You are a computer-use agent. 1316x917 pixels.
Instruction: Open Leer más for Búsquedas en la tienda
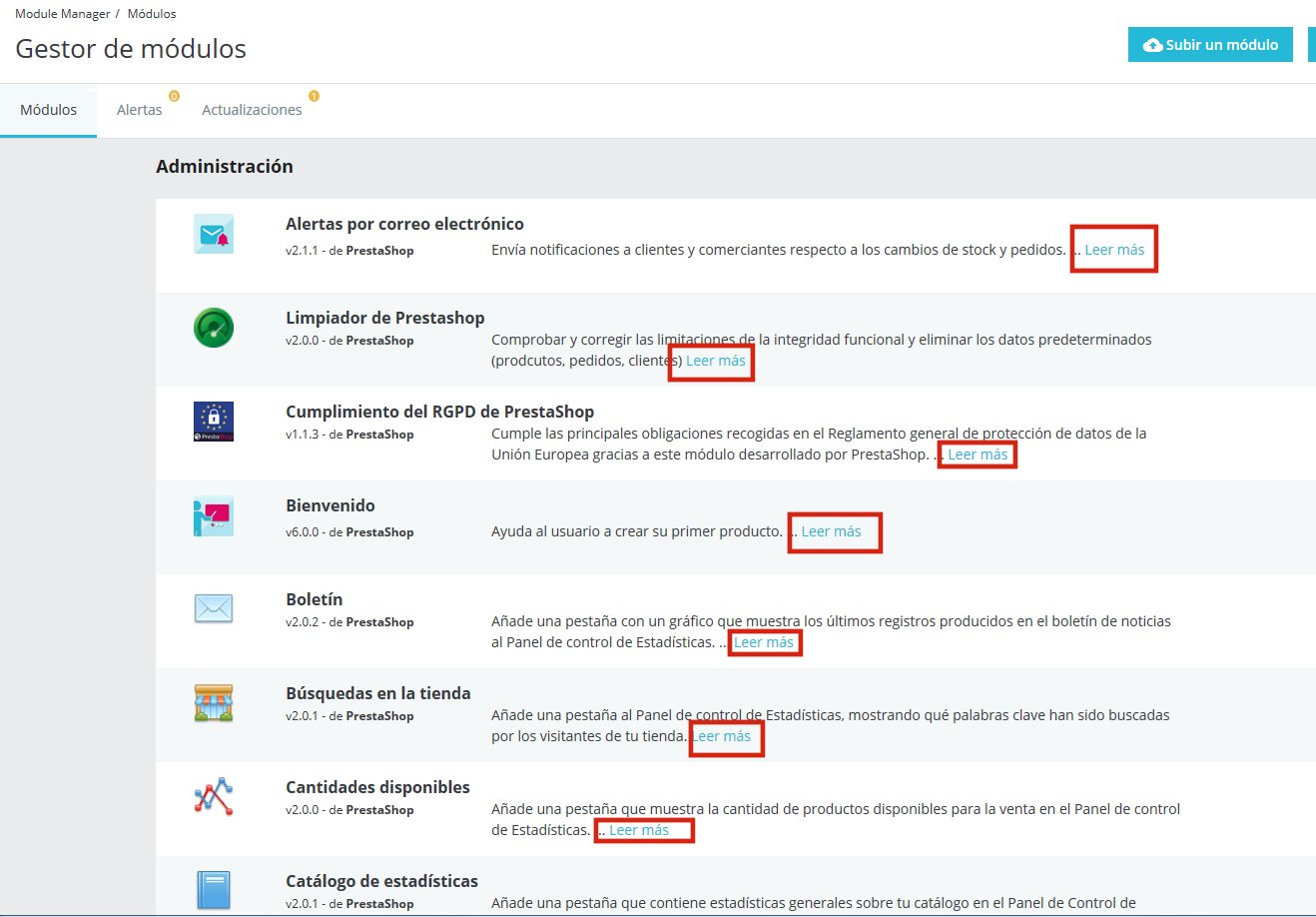pos(721,736)
